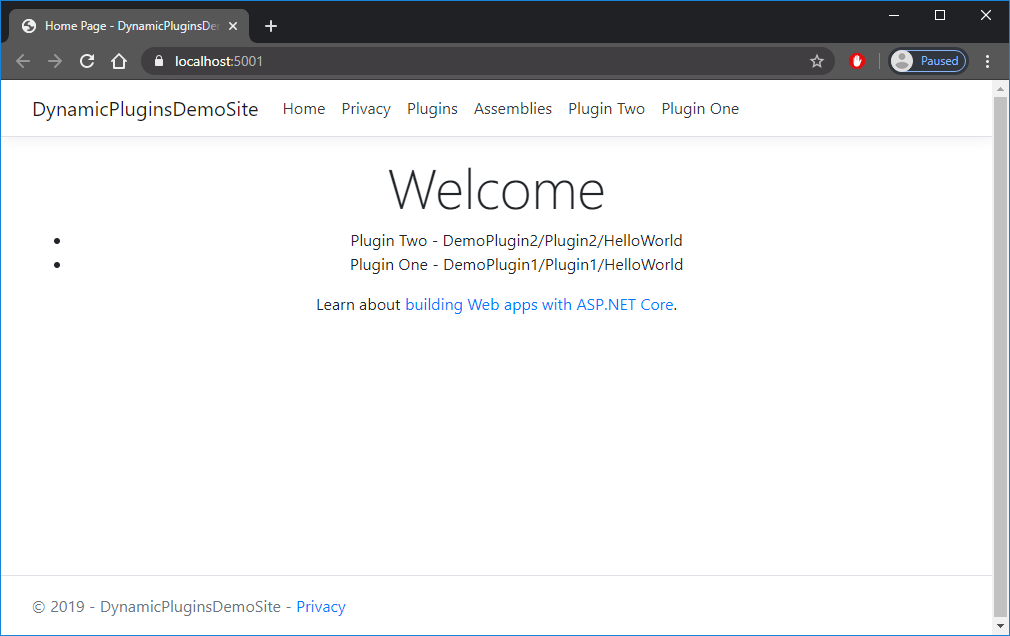Click the browser Back arrow button
This screenshot has height=636, width=1010.
coord(23,61)
